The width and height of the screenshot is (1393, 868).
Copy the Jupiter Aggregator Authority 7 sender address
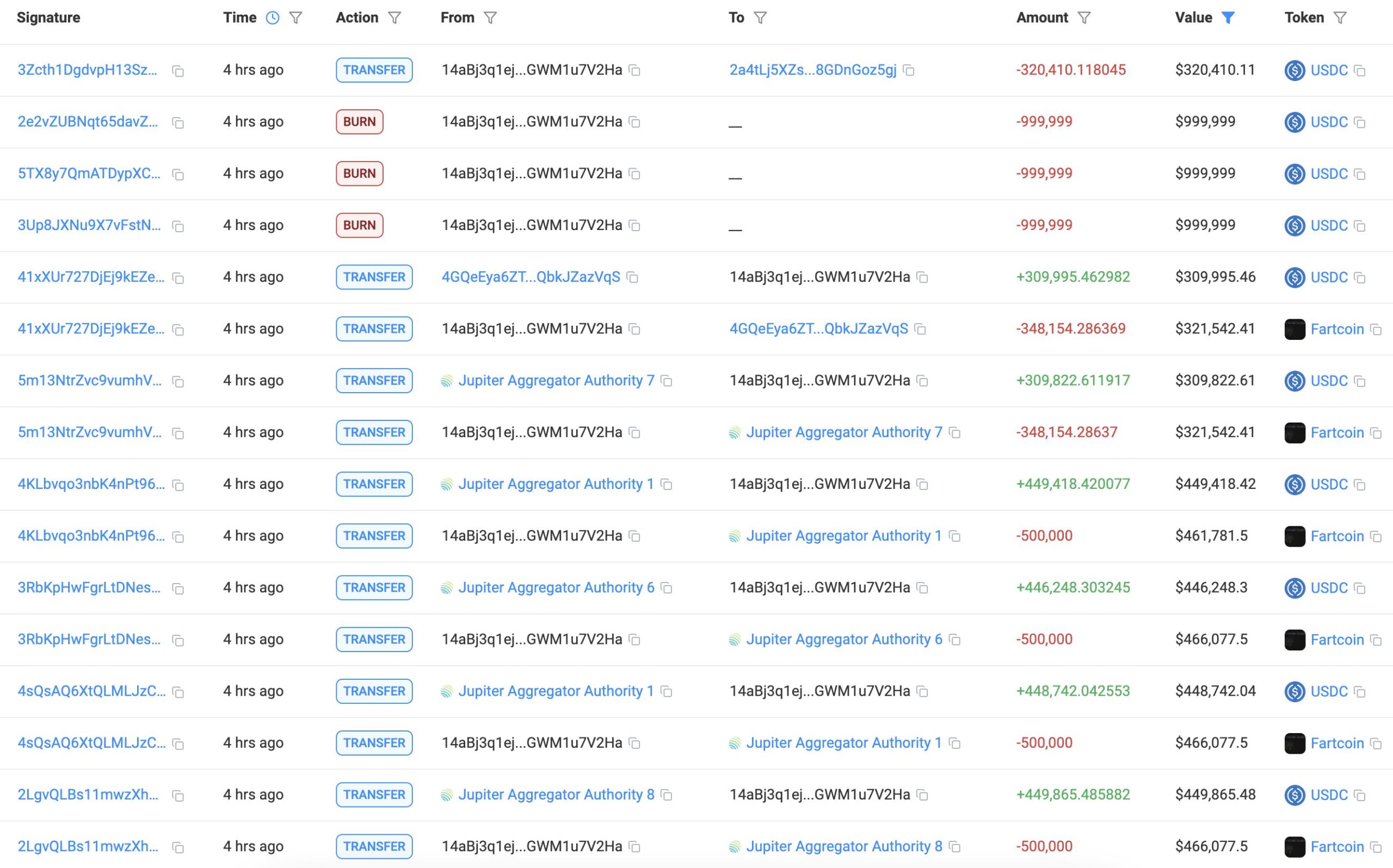click(667, 381)
